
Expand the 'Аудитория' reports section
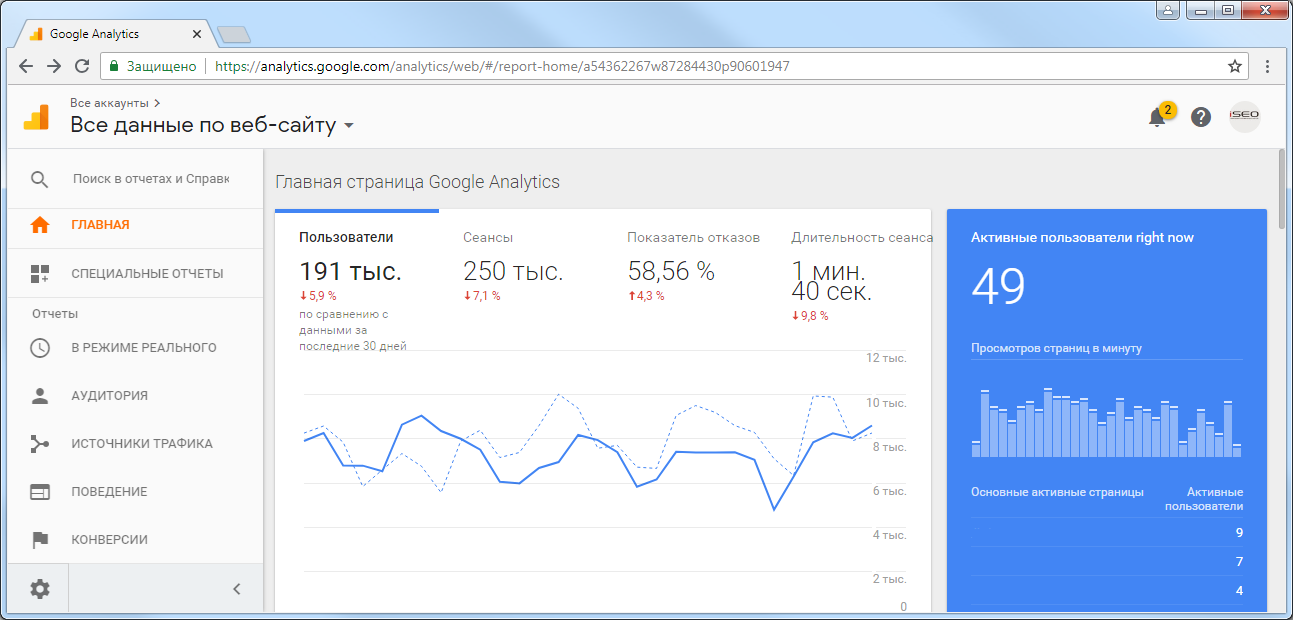109,396
